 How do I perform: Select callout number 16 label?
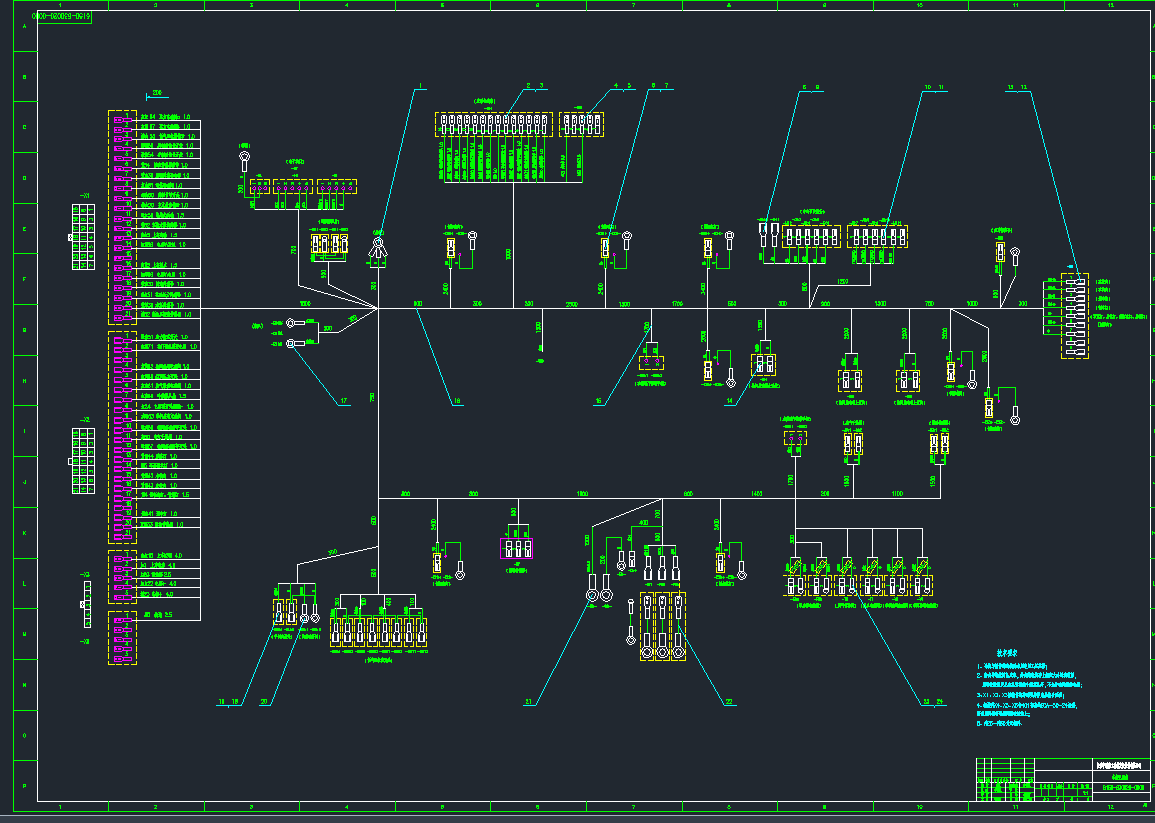point(599,402)
